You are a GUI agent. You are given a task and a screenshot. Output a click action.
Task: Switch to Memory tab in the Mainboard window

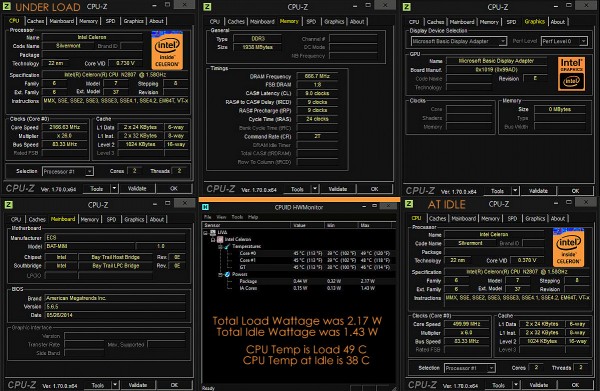pyautogui.click(x=90, y=219)
